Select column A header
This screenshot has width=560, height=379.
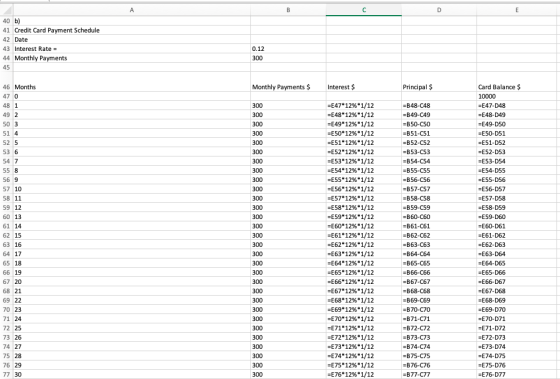[132, 10]
